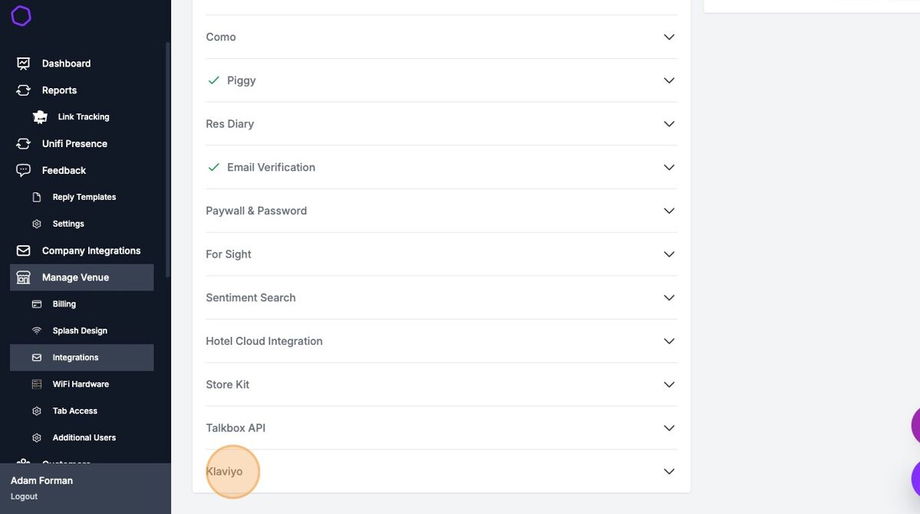Click the Billing card icon

pos(37,304)
